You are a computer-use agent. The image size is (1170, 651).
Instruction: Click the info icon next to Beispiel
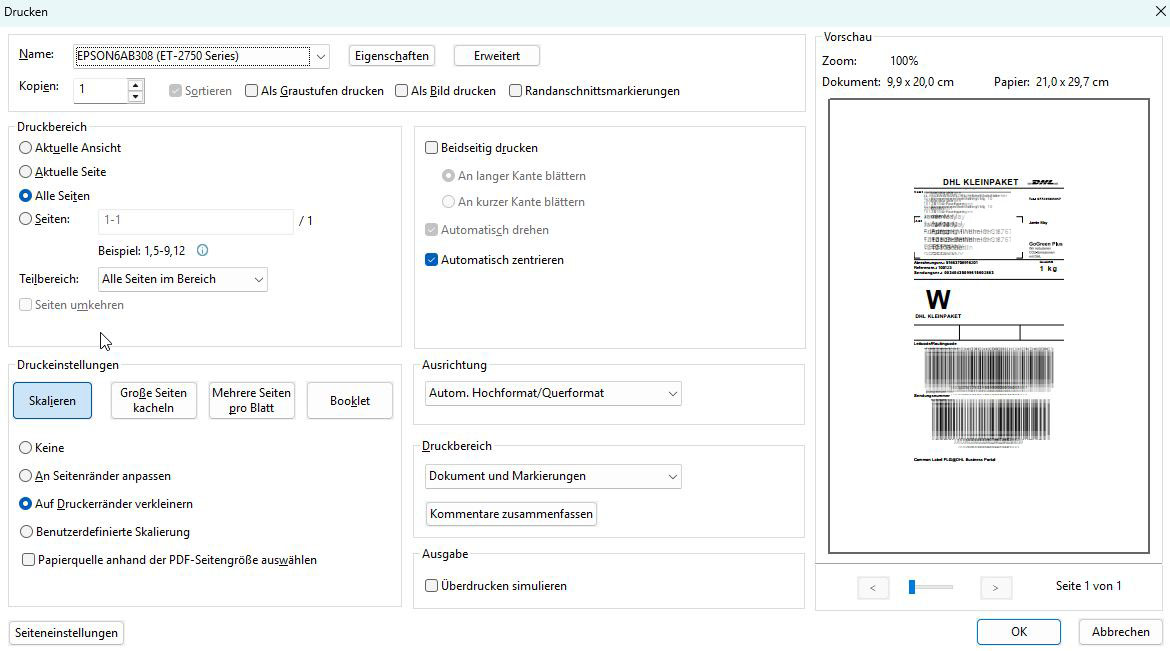point(202,250)
